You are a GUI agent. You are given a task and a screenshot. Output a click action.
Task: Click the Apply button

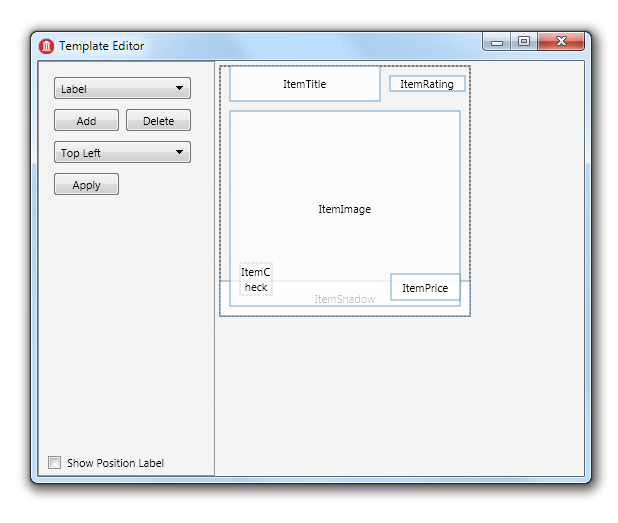pos(86,184)
